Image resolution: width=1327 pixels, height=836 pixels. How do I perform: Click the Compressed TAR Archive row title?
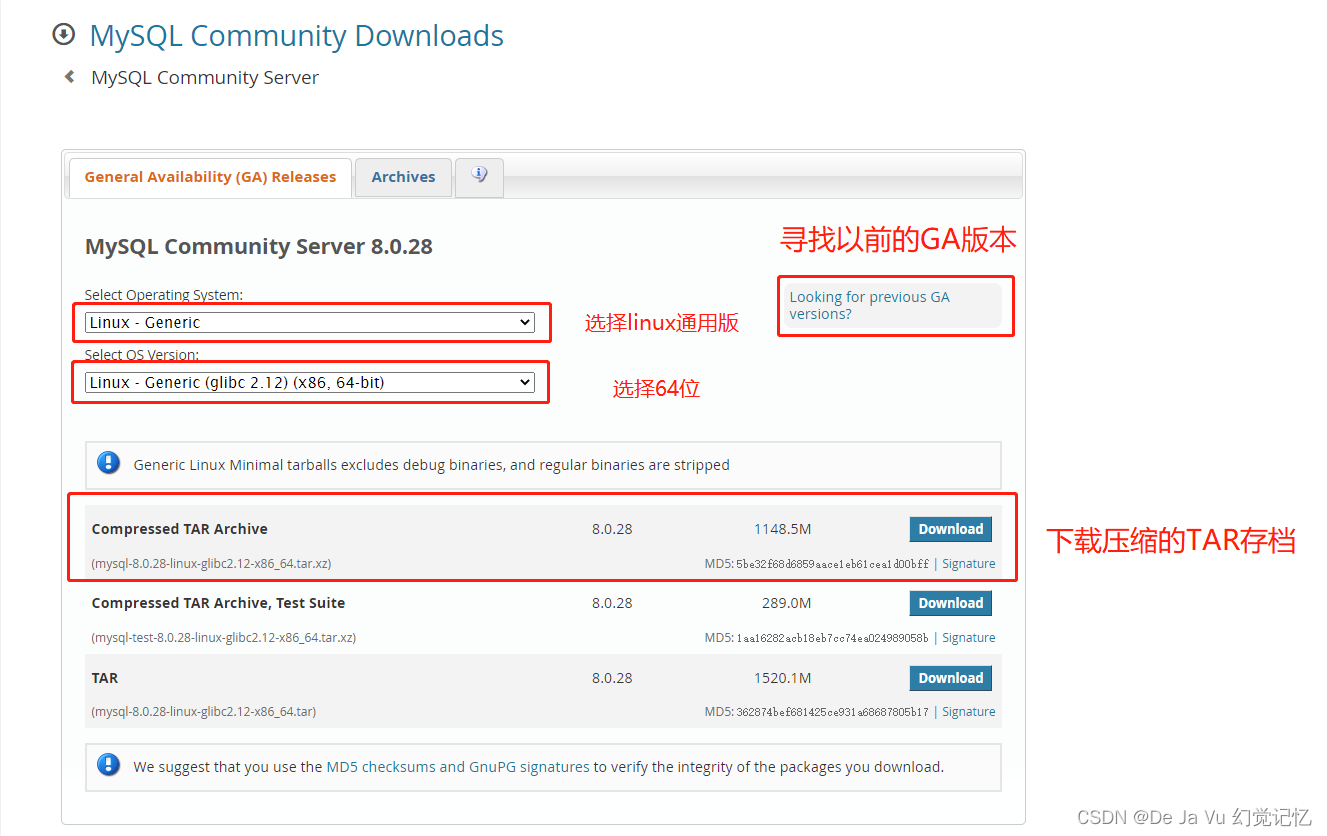click(180, 529)
